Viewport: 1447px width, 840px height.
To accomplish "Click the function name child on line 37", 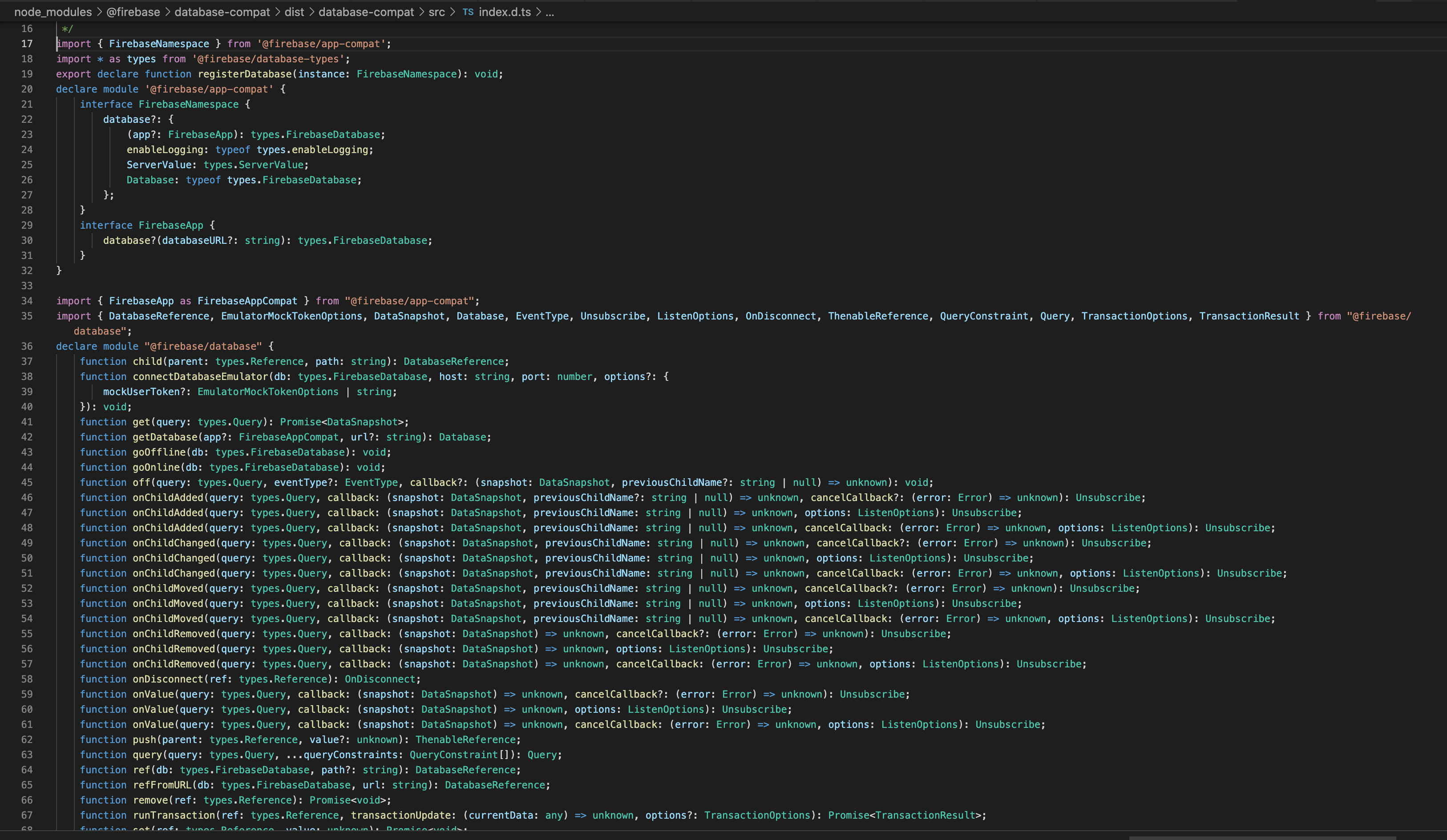I will click(x=147, y=361).
